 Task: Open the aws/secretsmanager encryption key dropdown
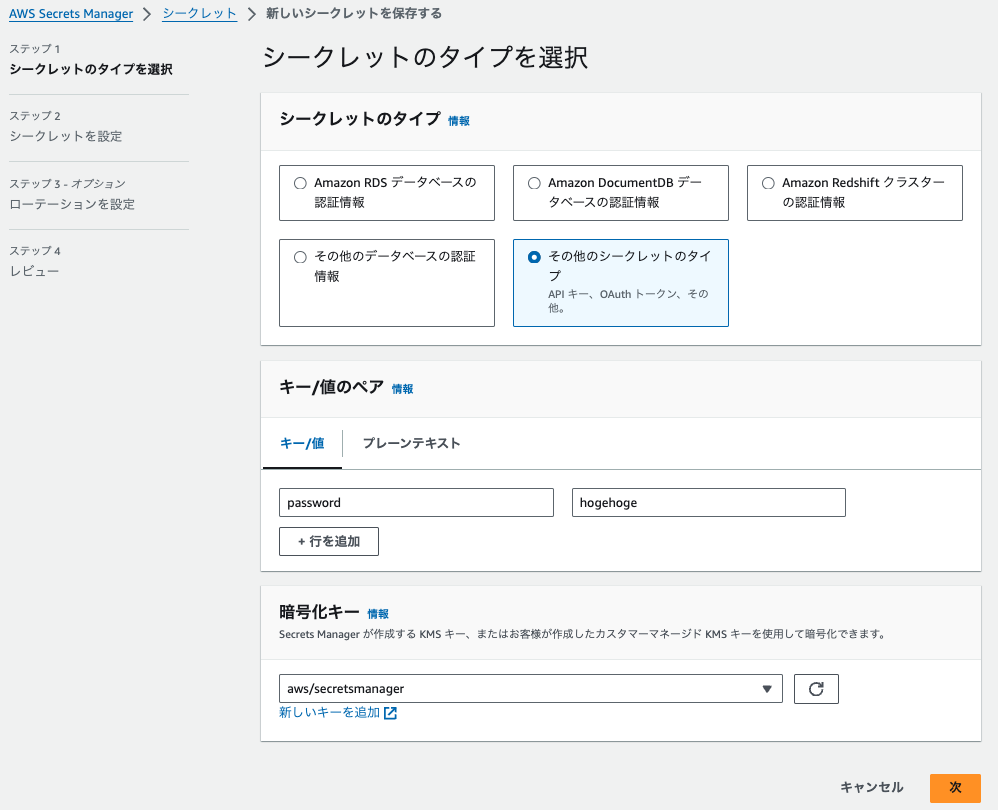pyautogui.click(x=530, y=688)
